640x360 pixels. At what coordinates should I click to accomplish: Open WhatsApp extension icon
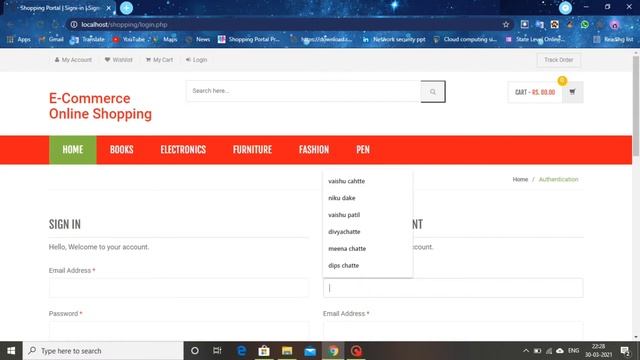pyautogui.click(x=584, y=24)
